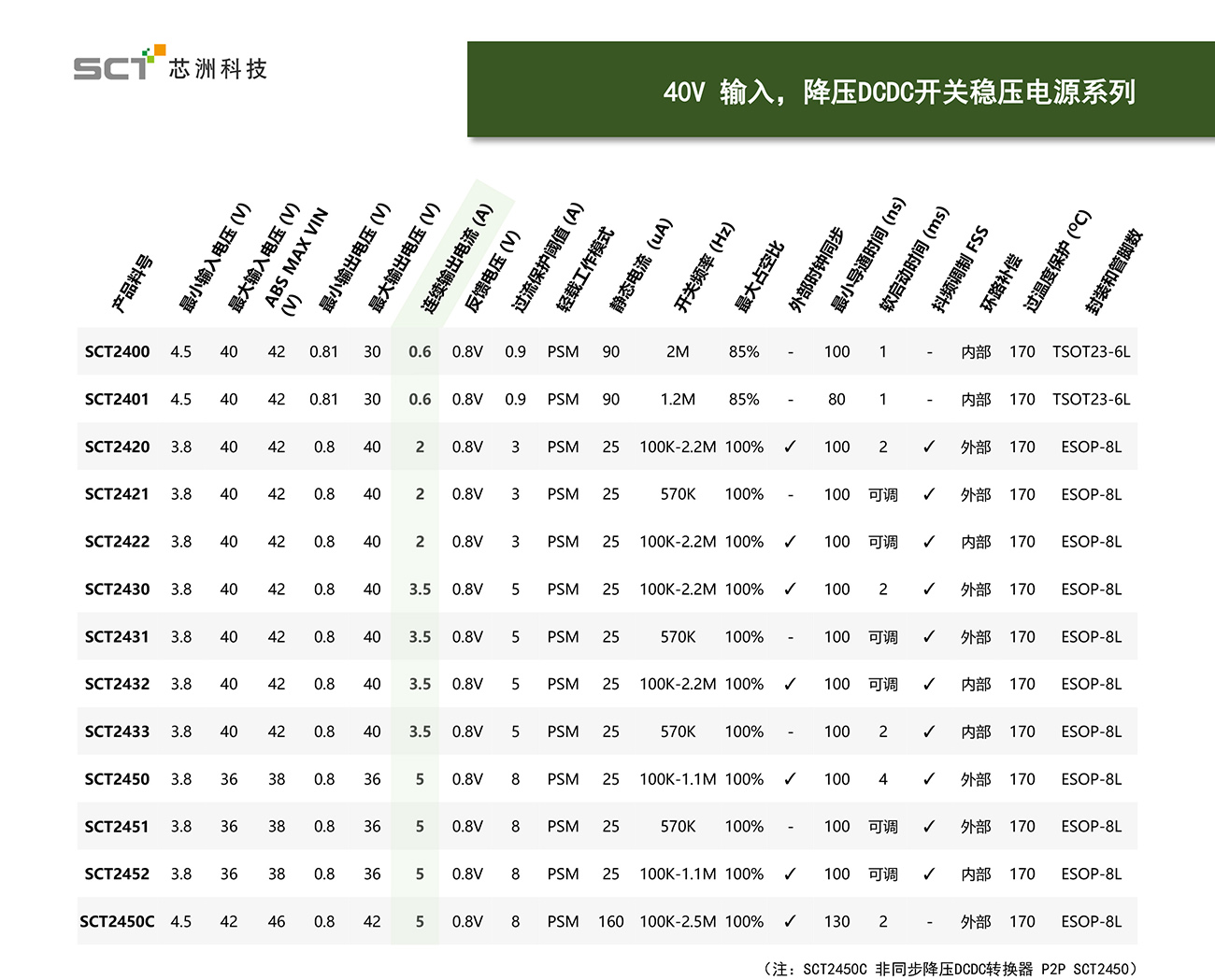
Task: Click the ABS MAX VIN (V) column header
Action: [296, 262]
